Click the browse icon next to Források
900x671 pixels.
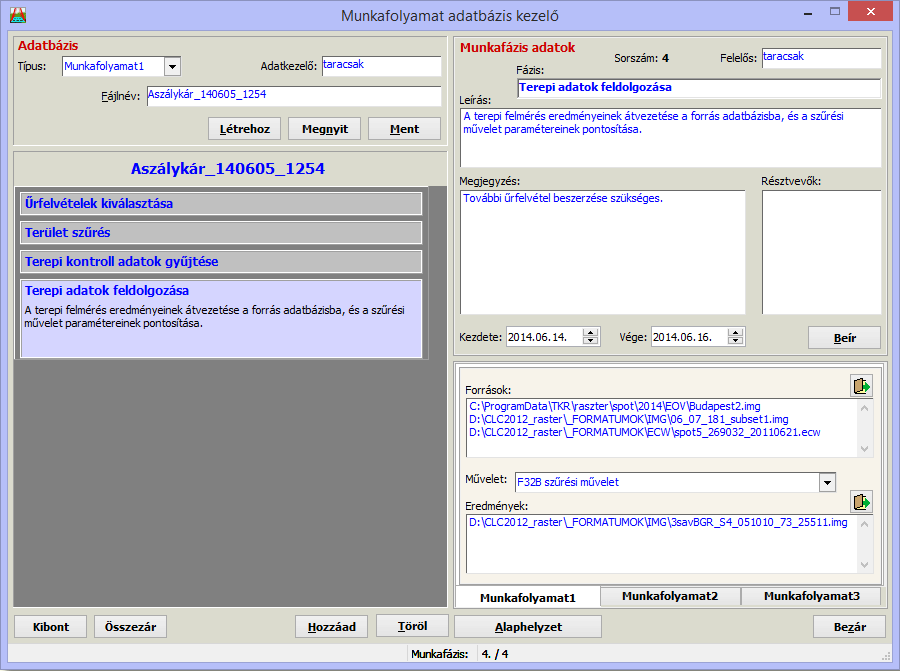(x=861, y=385)
